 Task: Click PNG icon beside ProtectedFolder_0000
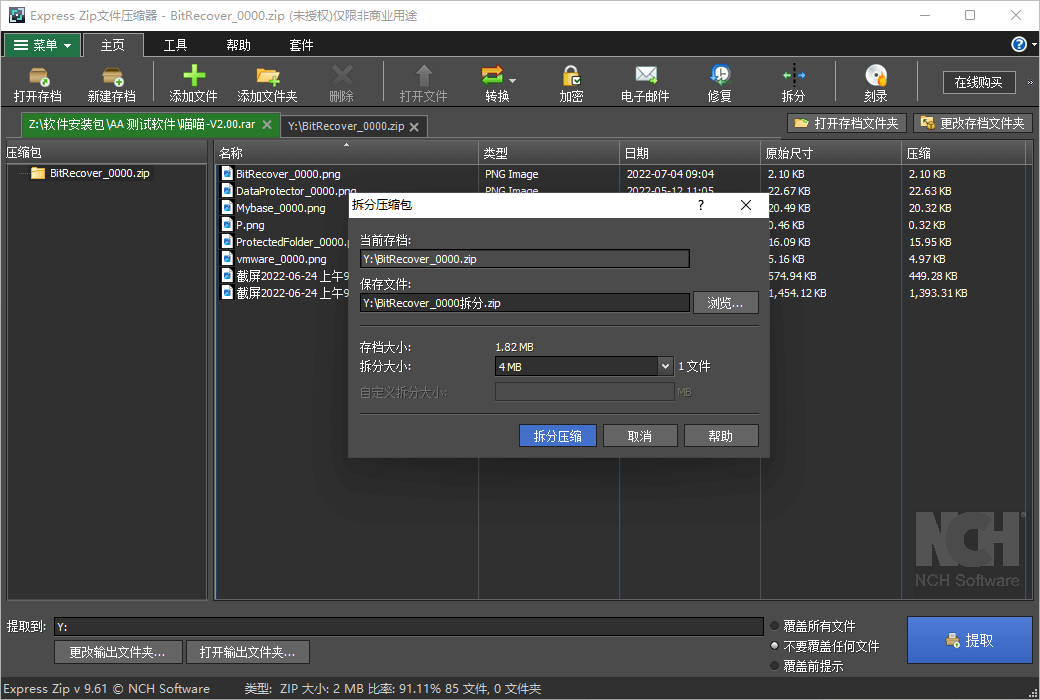pos(228,242)
